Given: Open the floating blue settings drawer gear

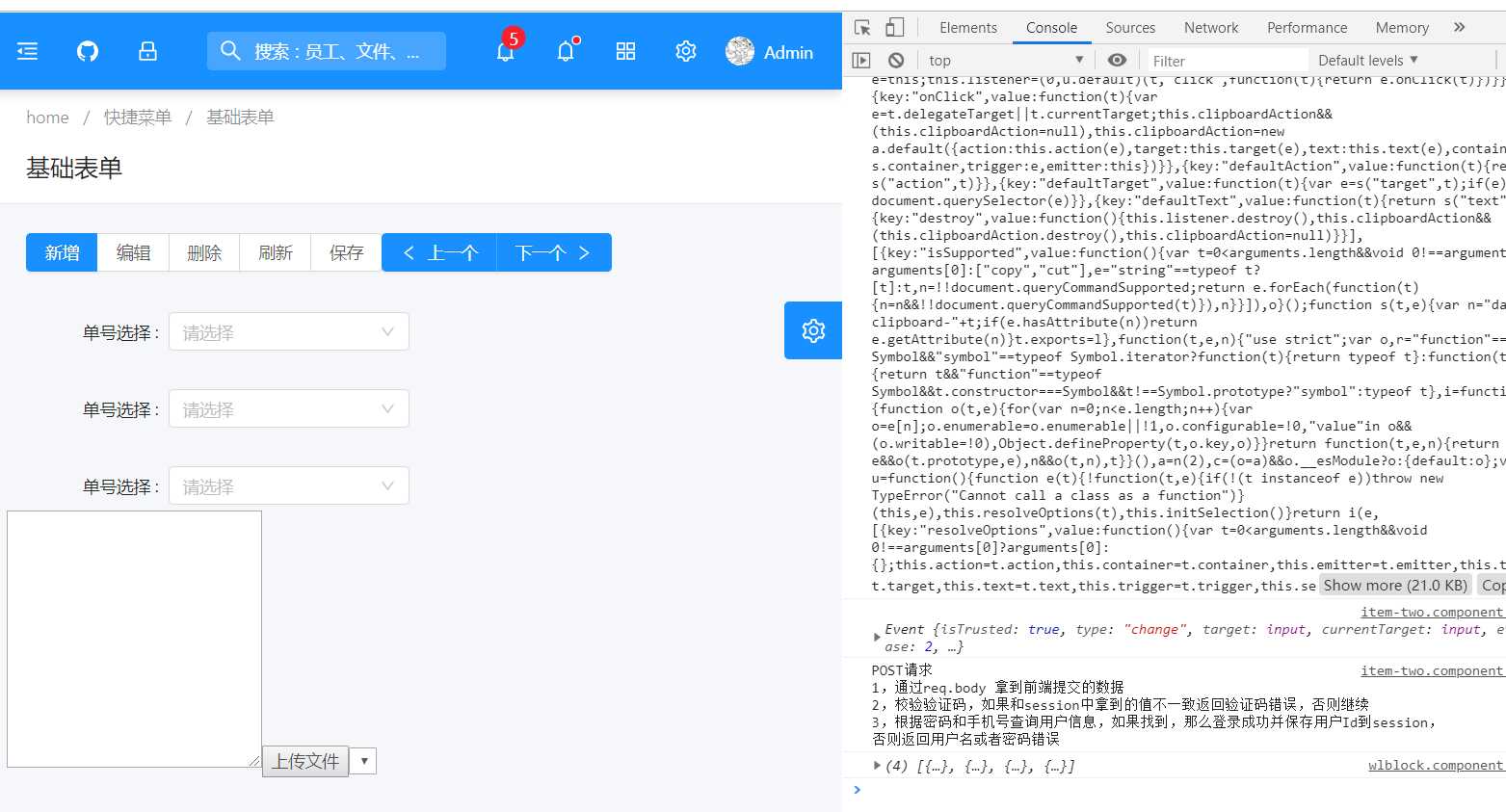Looking at the screenshot, I should (813, 330).
